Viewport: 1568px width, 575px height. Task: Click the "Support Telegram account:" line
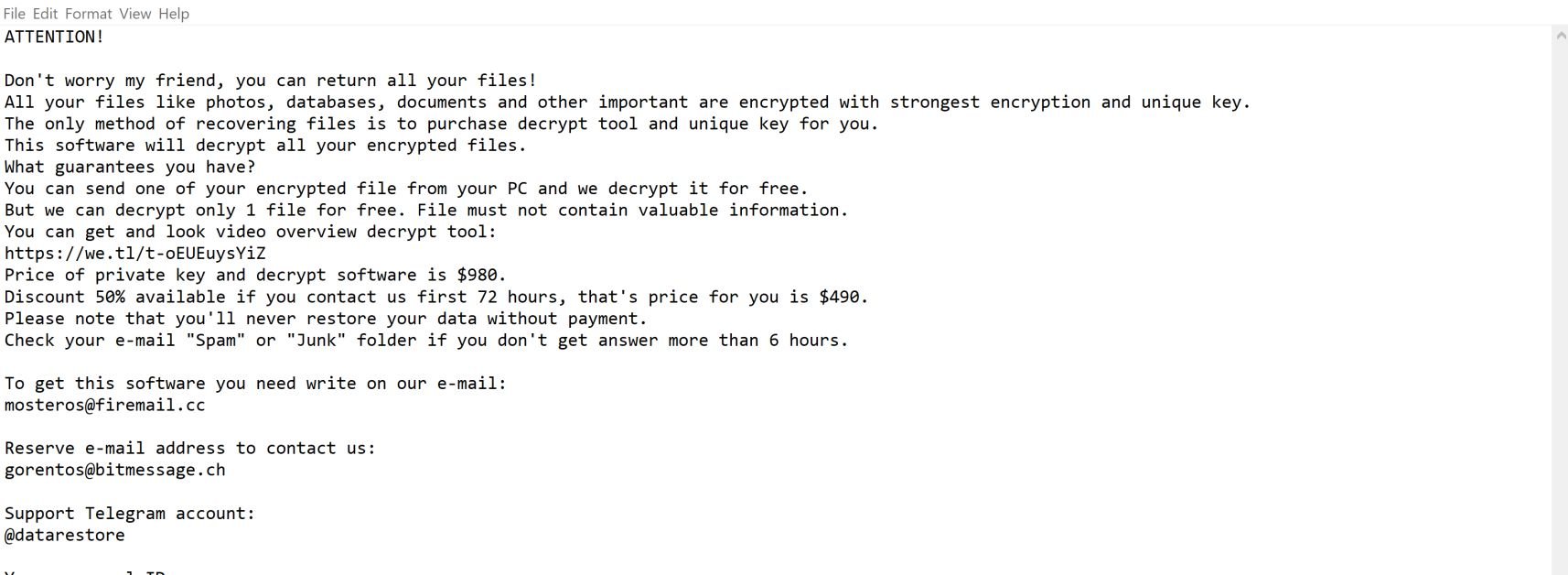(130, 513)
